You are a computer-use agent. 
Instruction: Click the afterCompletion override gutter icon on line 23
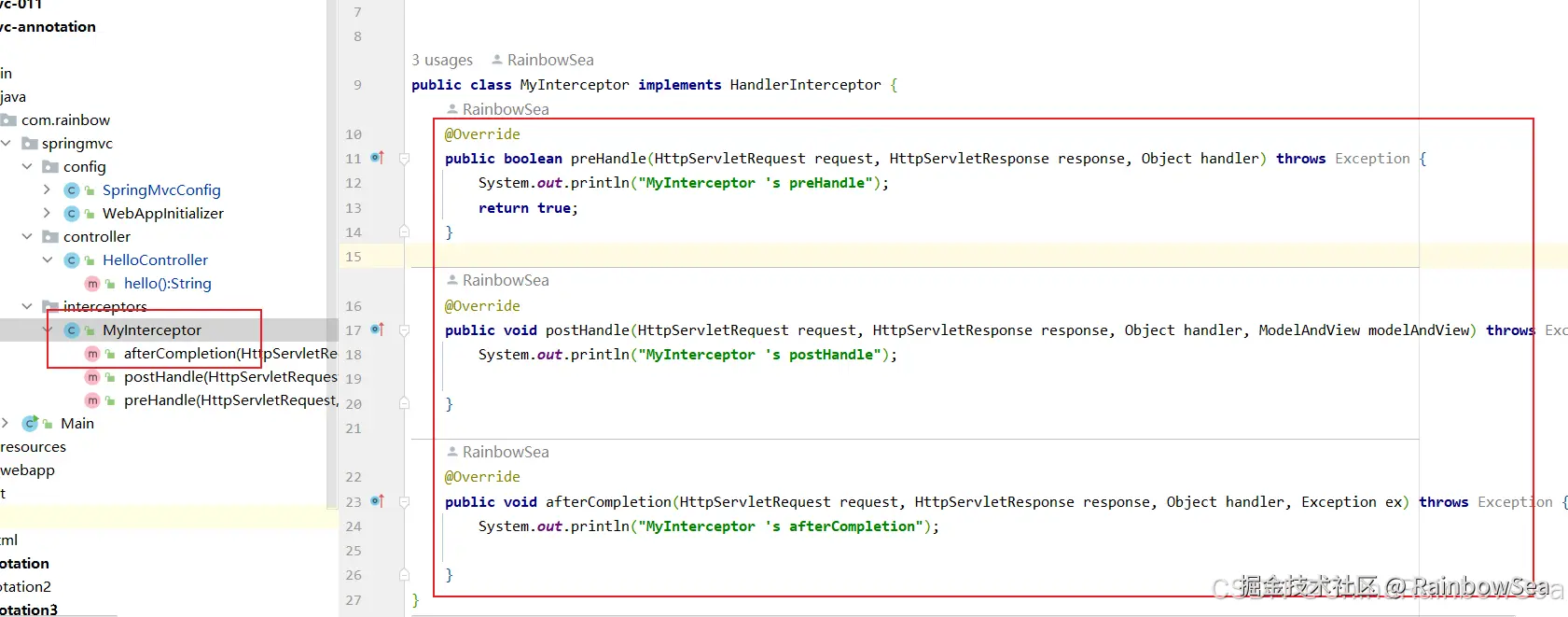click(377, 501)
